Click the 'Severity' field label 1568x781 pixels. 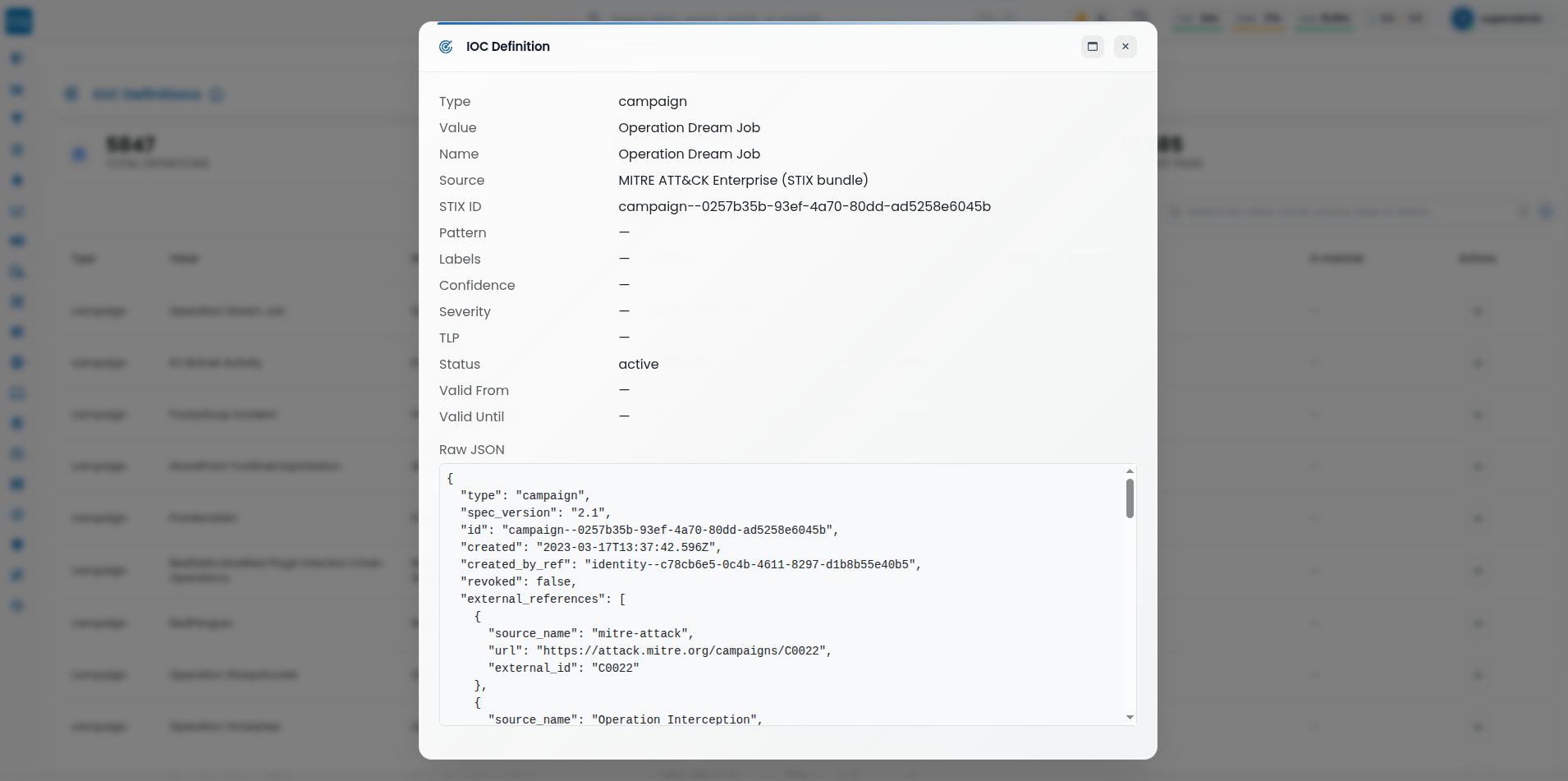click(x=465, y=312)
